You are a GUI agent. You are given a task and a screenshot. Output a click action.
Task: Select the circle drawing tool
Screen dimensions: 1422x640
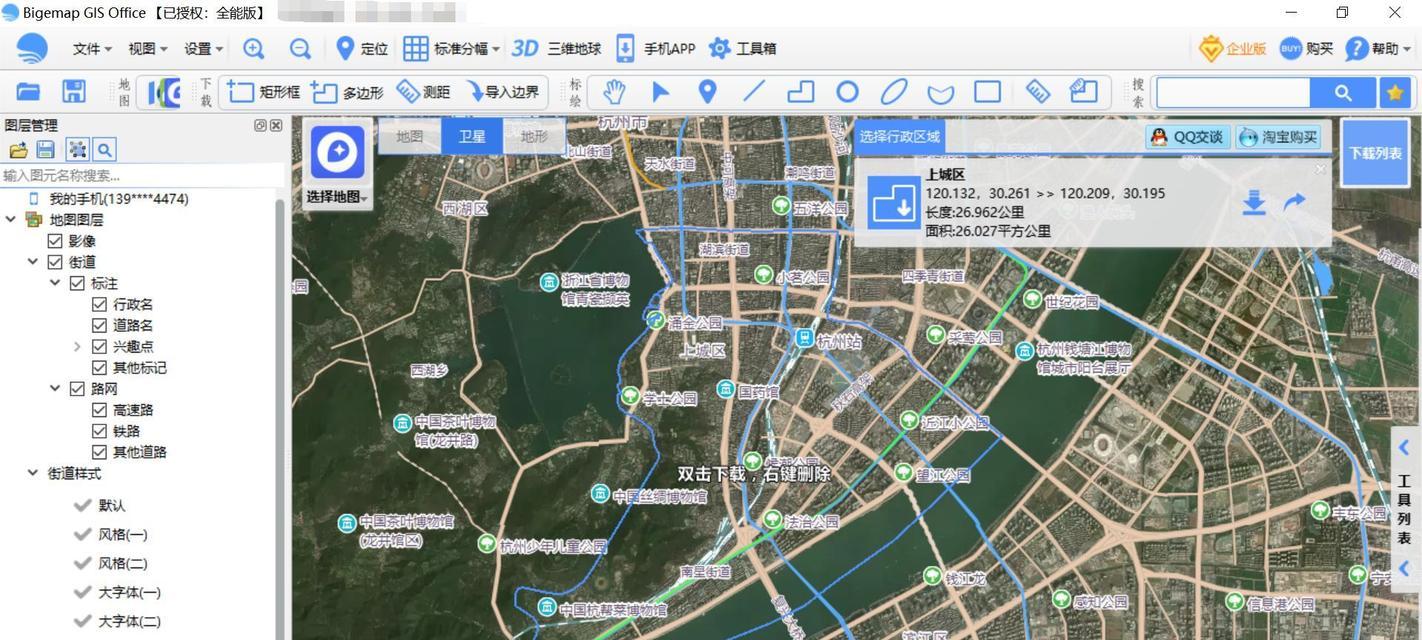pos(847,92)
